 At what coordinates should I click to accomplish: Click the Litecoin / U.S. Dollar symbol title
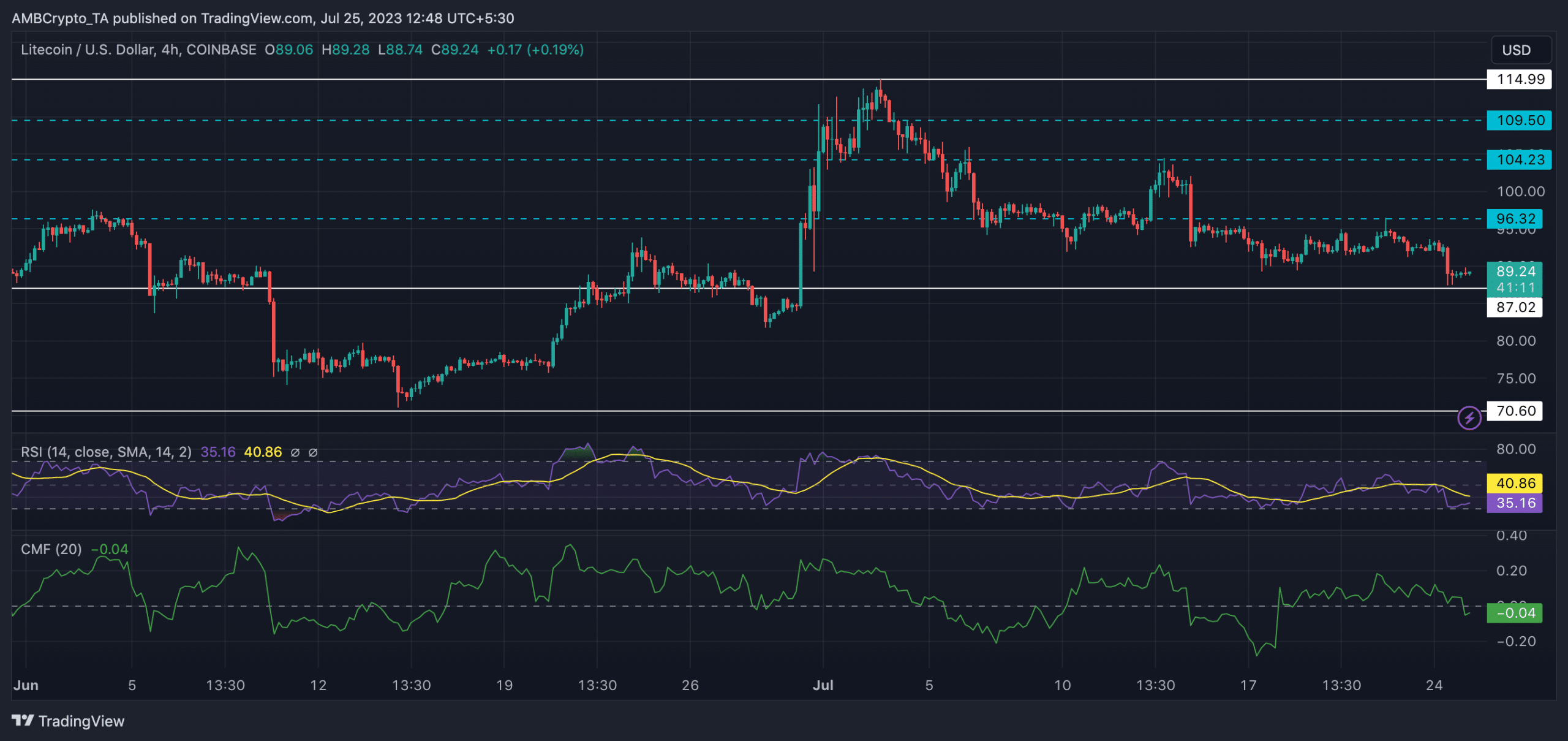138,50
